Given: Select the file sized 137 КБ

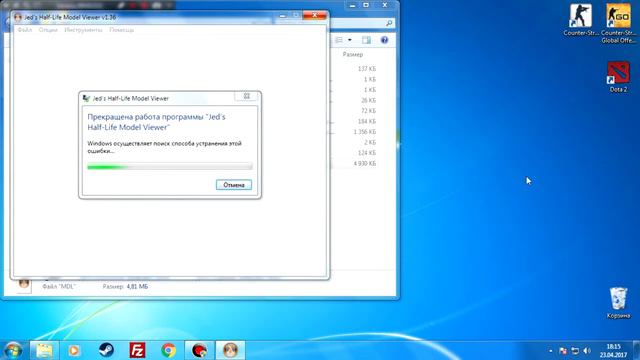Looking at the screenshot, I should [367, 69].
